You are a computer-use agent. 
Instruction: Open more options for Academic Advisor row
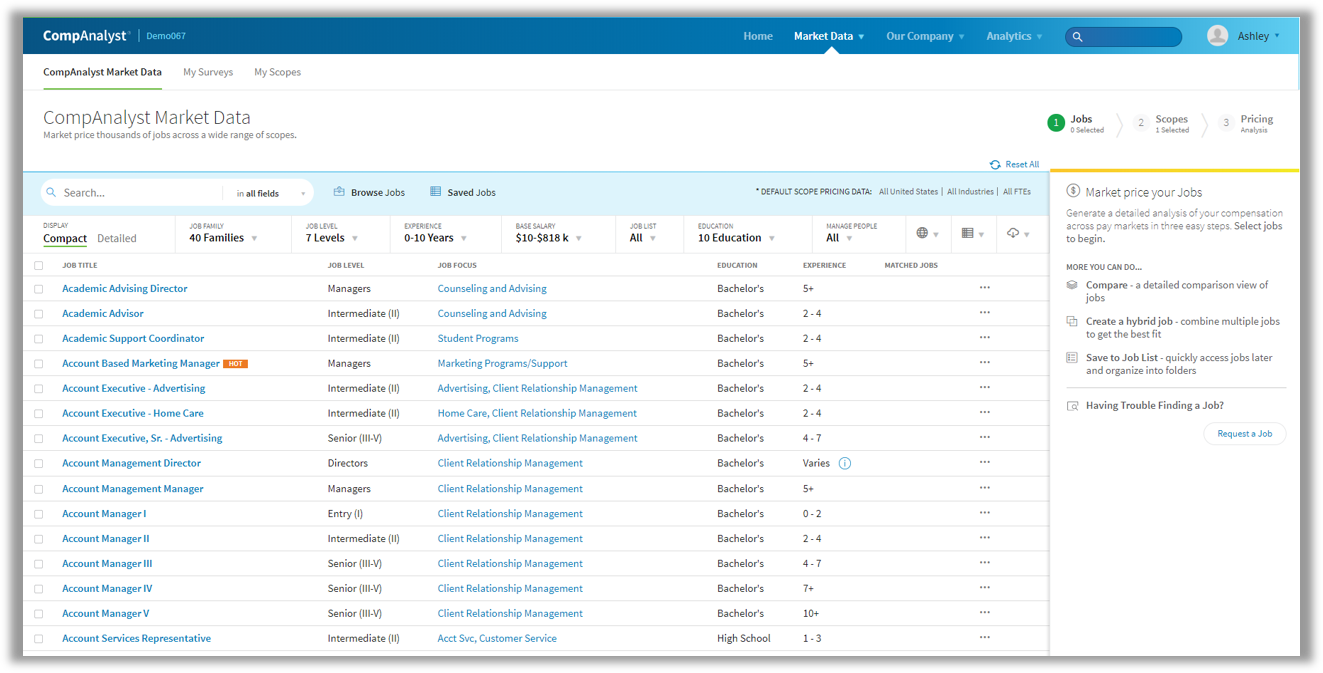tap(985, 313)
